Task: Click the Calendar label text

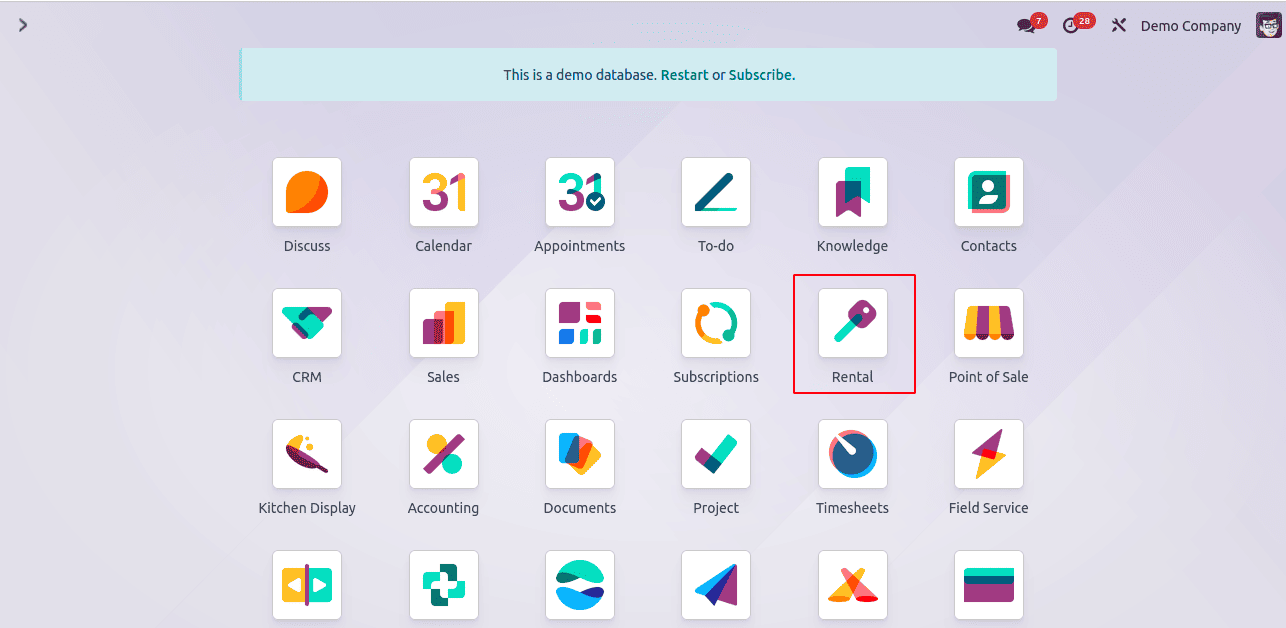Action: [x=443, y=246]
